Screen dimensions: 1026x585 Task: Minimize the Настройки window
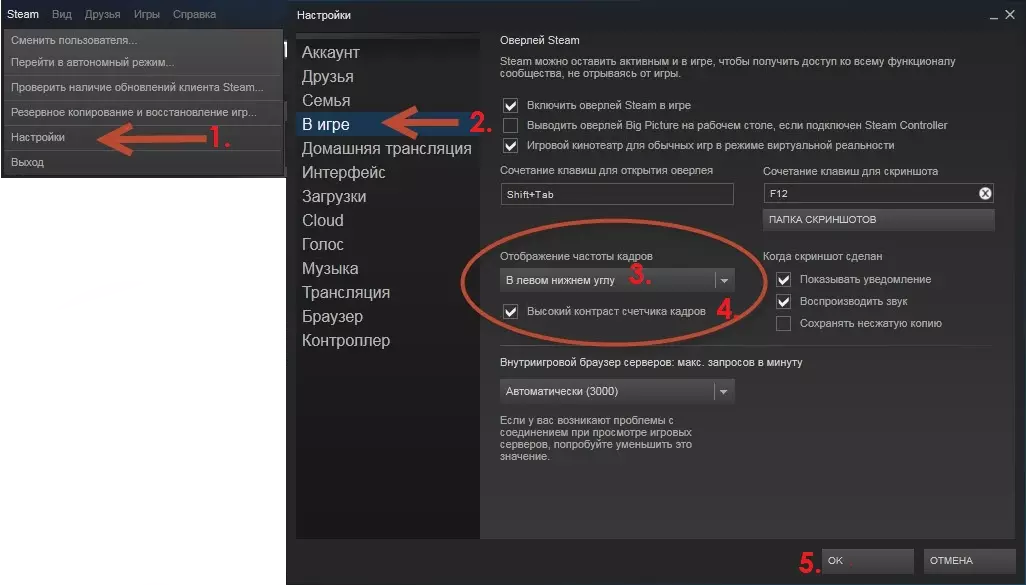(x=993, y=16)
